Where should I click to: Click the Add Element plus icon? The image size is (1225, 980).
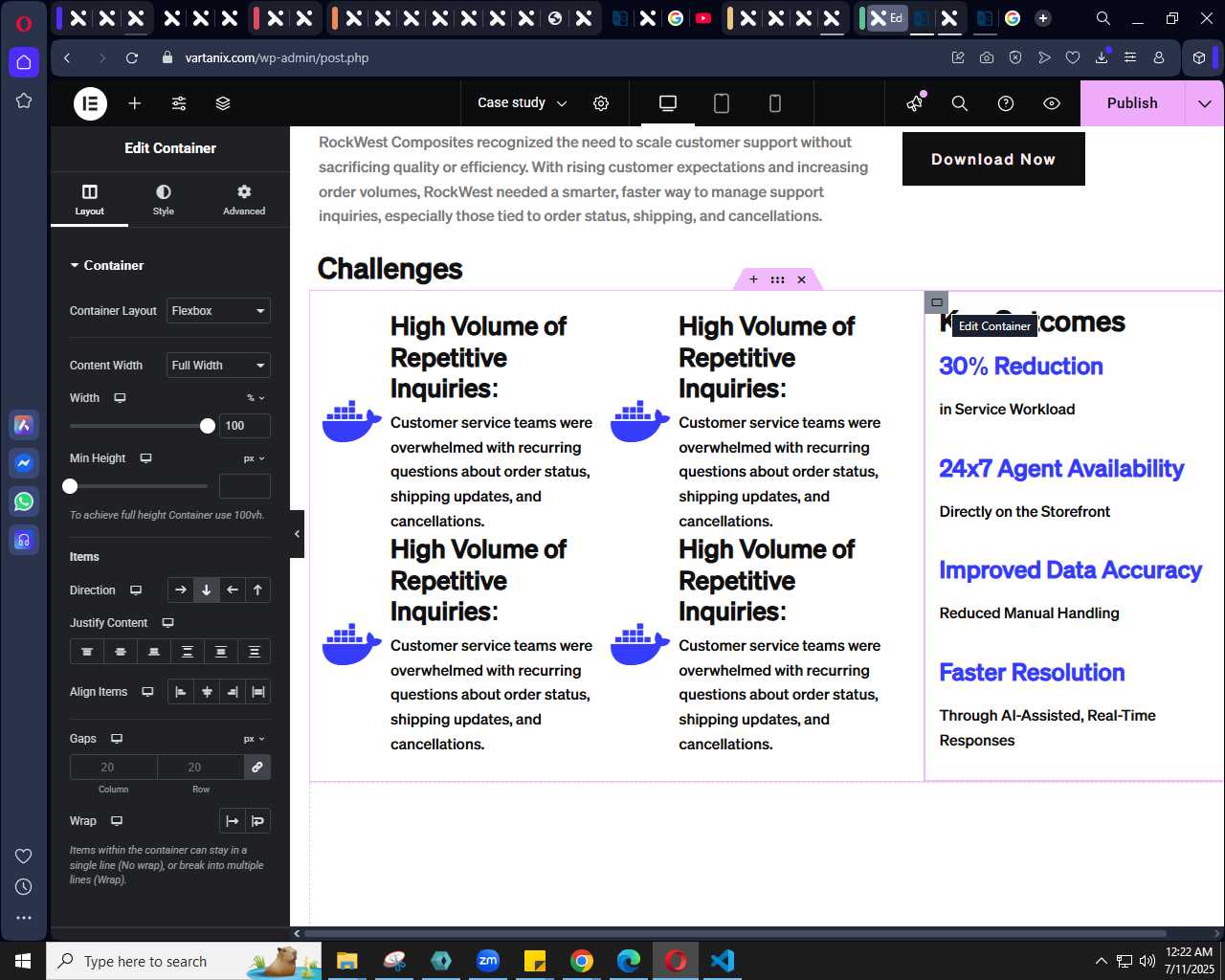coord(135,103)
